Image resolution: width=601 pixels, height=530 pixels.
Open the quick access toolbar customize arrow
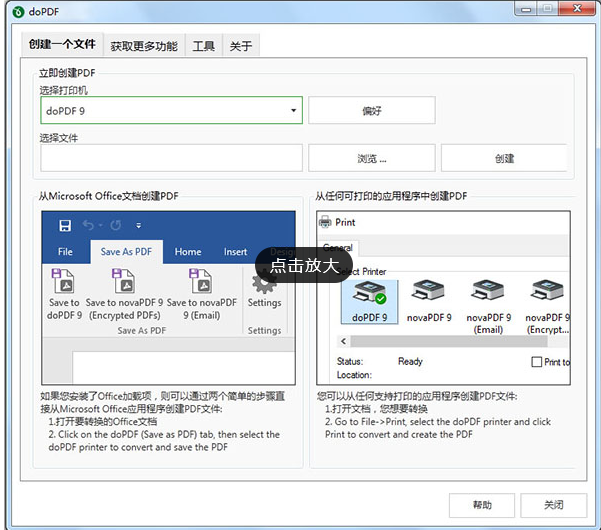tap(139, 225)
